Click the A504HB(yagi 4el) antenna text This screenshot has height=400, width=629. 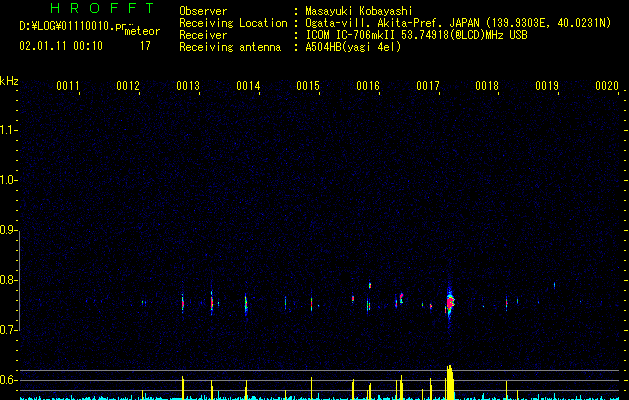tap(353, 47)
